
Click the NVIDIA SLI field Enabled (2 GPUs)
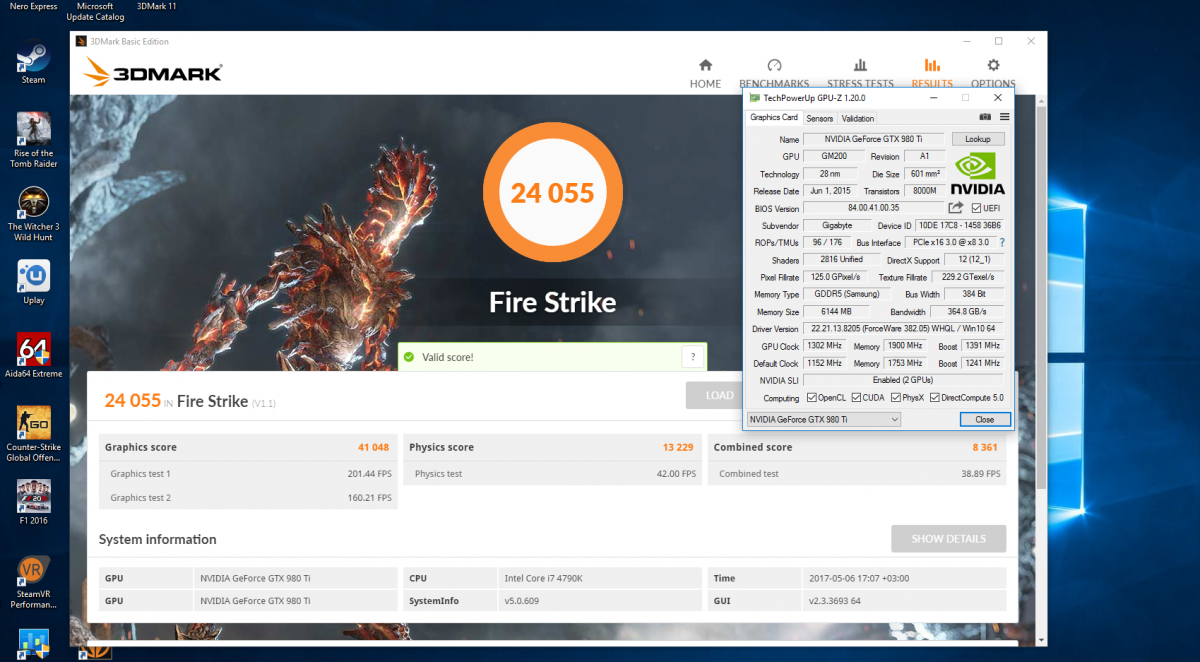point(904,380)
